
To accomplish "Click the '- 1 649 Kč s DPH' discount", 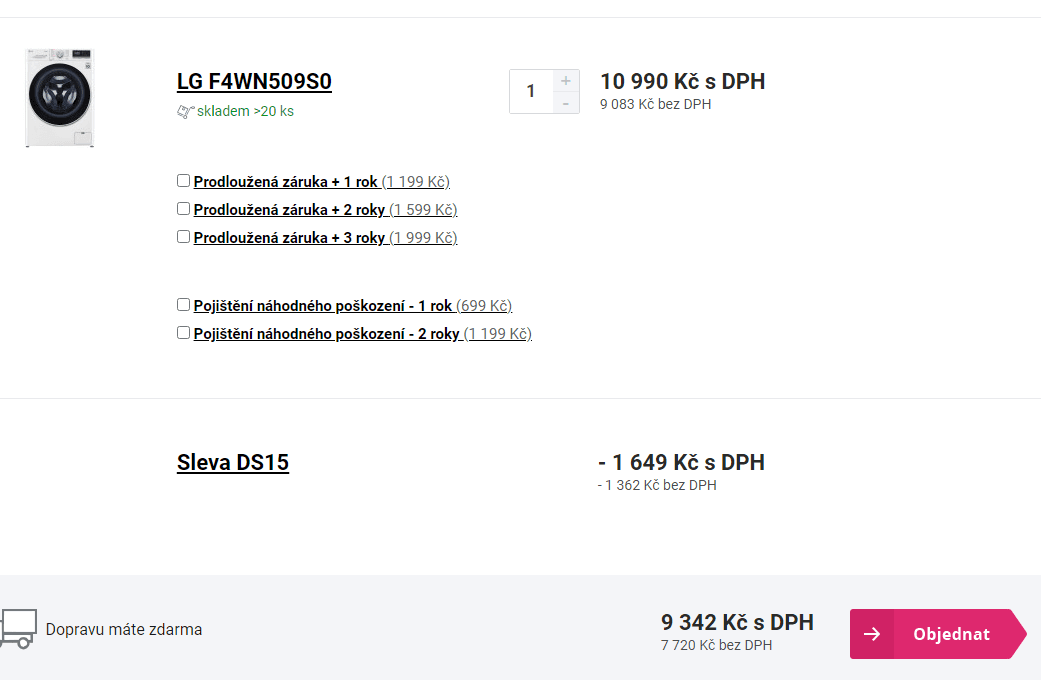I will 681,462.
